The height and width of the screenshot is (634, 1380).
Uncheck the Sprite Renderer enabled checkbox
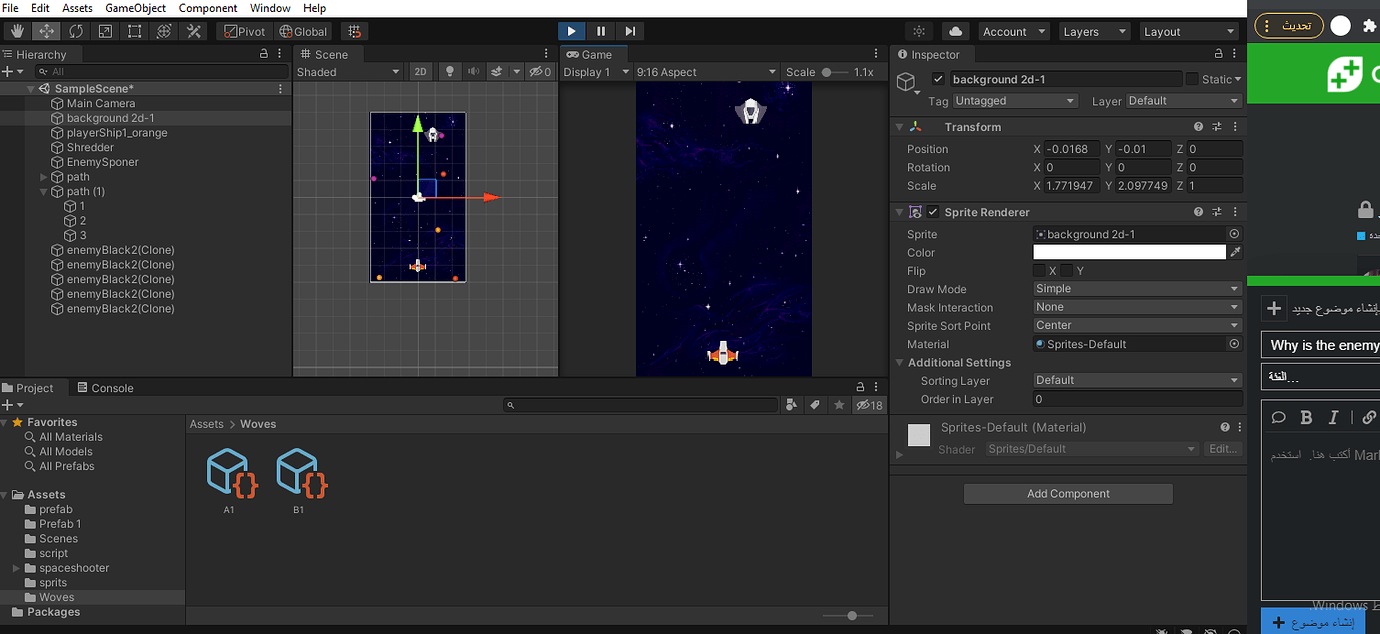point(933,212)
